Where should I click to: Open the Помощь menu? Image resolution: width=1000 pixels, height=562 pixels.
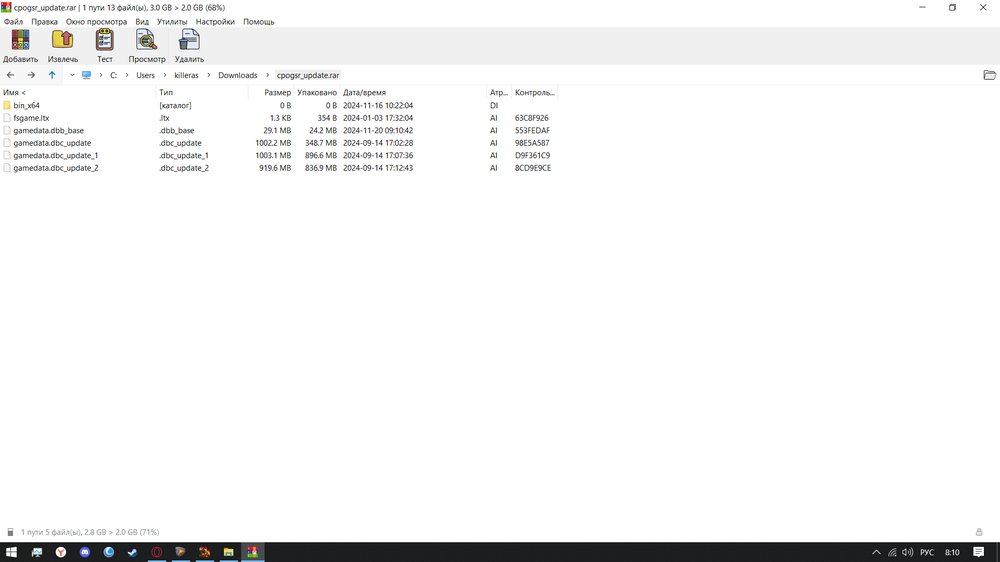coord(258,22)
